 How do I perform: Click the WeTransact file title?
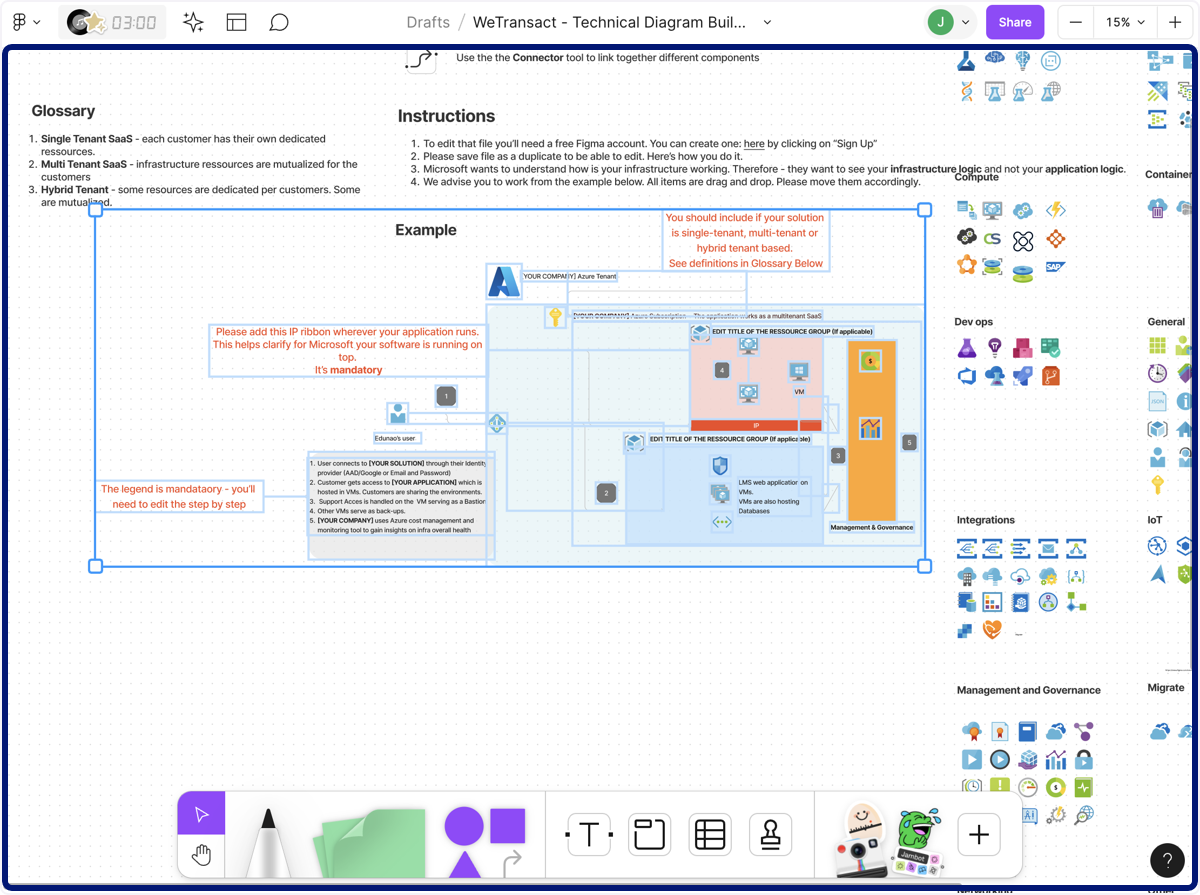coord(609,22)
